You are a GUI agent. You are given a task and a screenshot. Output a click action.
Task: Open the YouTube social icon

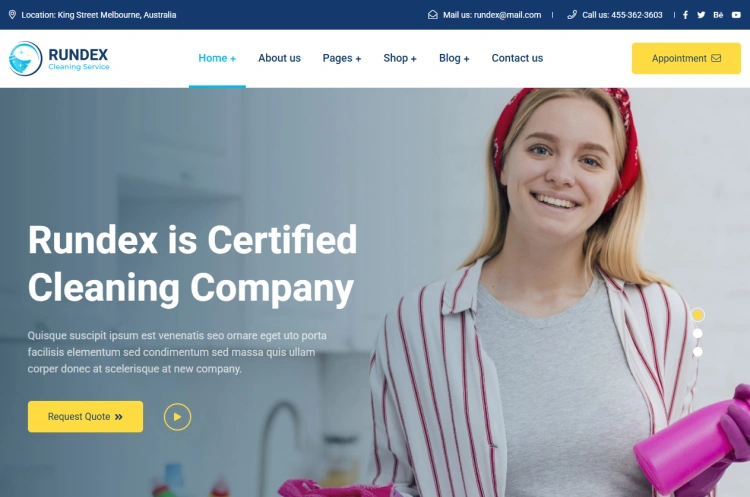coord(736,15)
